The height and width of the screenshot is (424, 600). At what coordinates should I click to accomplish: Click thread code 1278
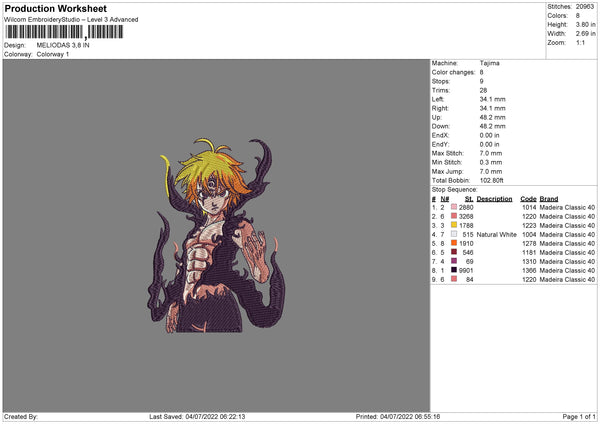529,243
